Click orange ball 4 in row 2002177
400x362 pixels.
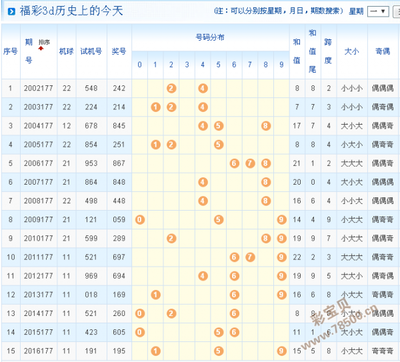click(203, 88)
